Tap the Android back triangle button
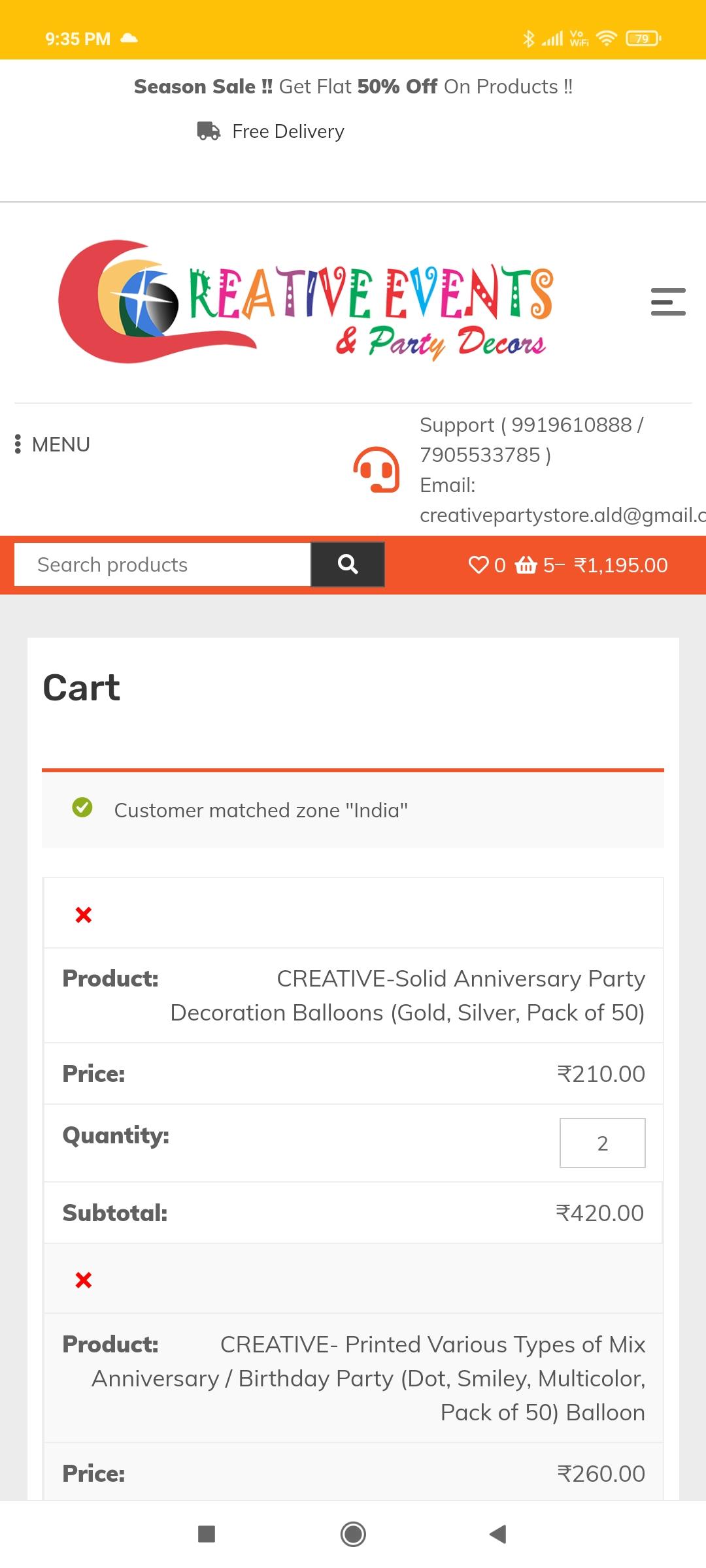The width and height of the screenshot is (706, 1568). [x=498, y=1534]
